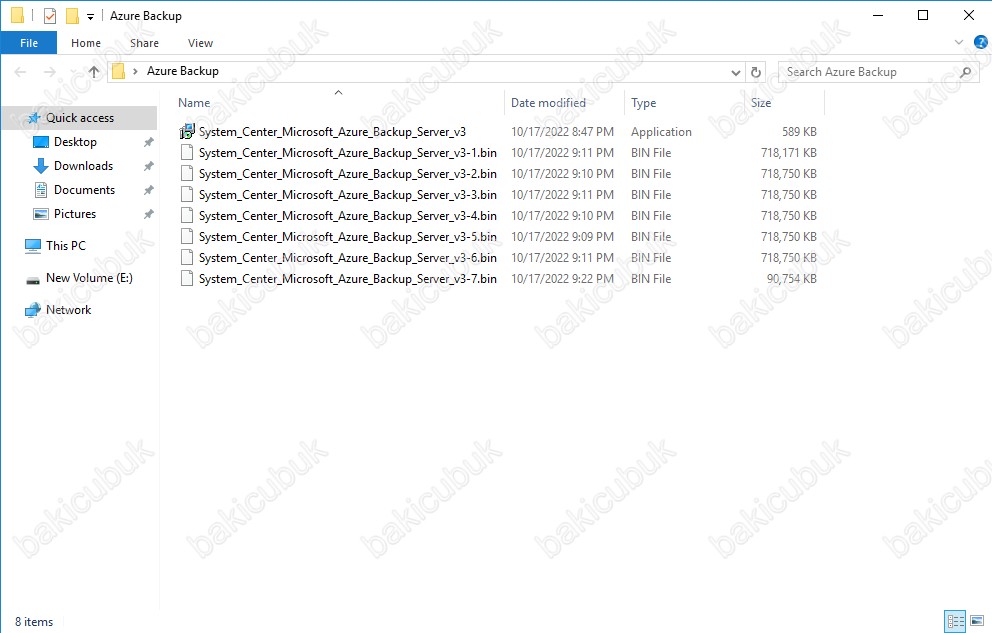The width and height of the screenshot is (992, 633).
Task: Switch to Large icons view layout
Action: pyautogui.click(x=977, y=620)
